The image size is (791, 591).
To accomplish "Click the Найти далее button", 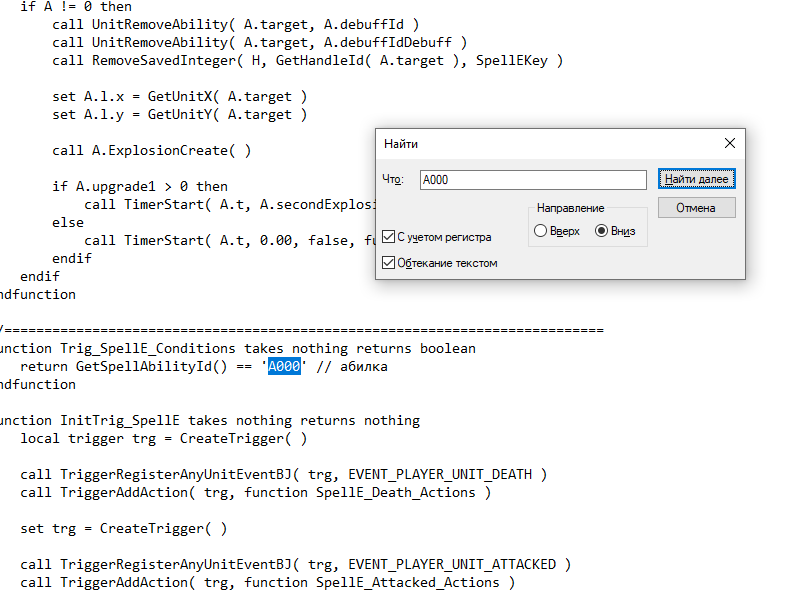I will [696, 179].
